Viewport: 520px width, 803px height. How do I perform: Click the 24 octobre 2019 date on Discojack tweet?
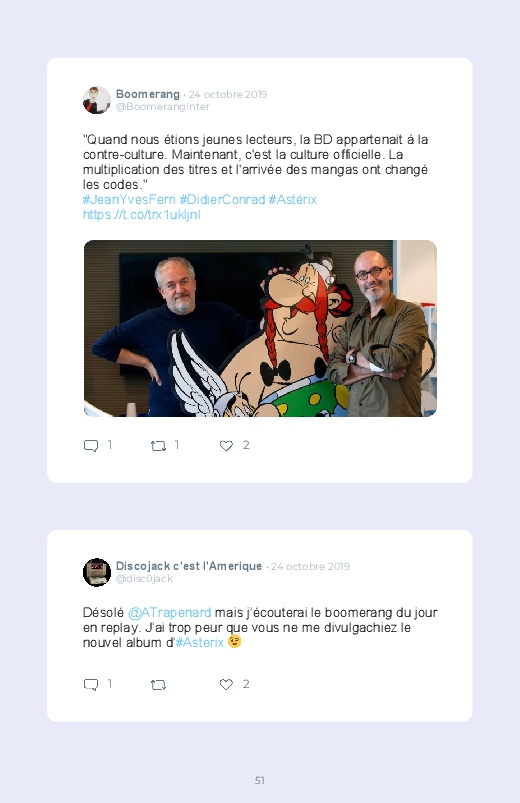[x=310, y=566]
